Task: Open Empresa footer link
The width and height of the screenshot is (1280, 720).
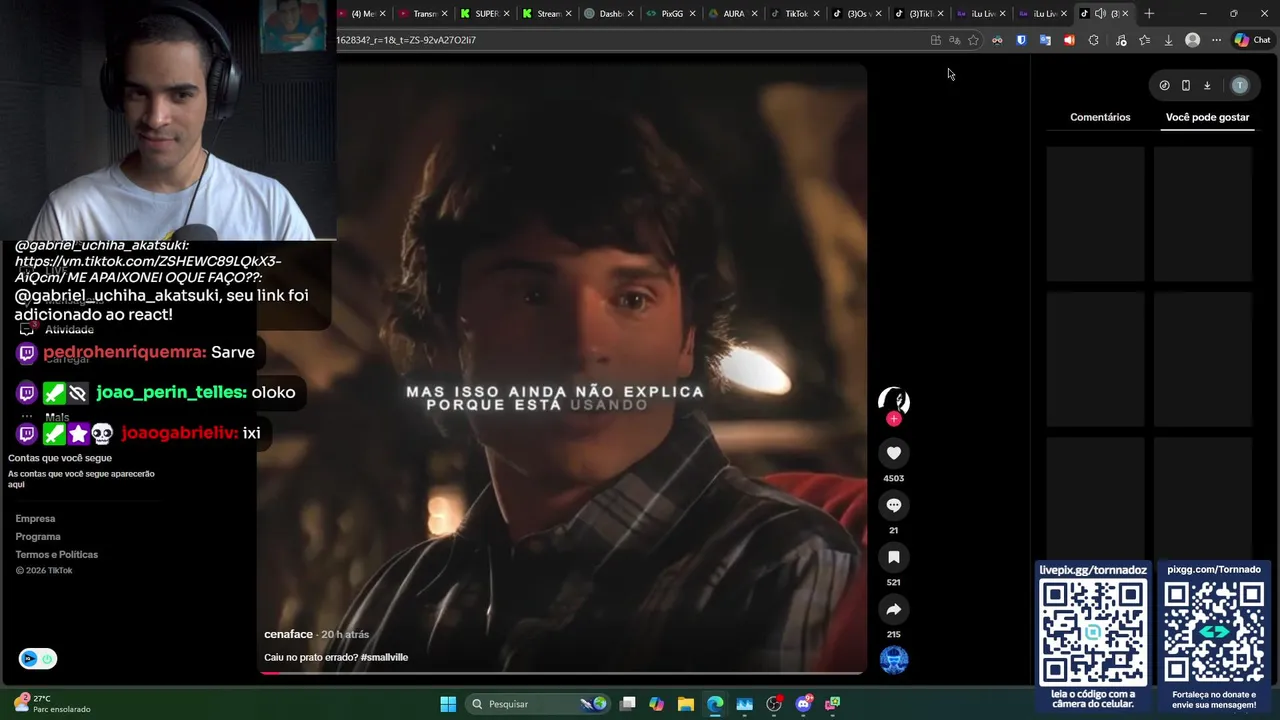Action: click(35, 518)
